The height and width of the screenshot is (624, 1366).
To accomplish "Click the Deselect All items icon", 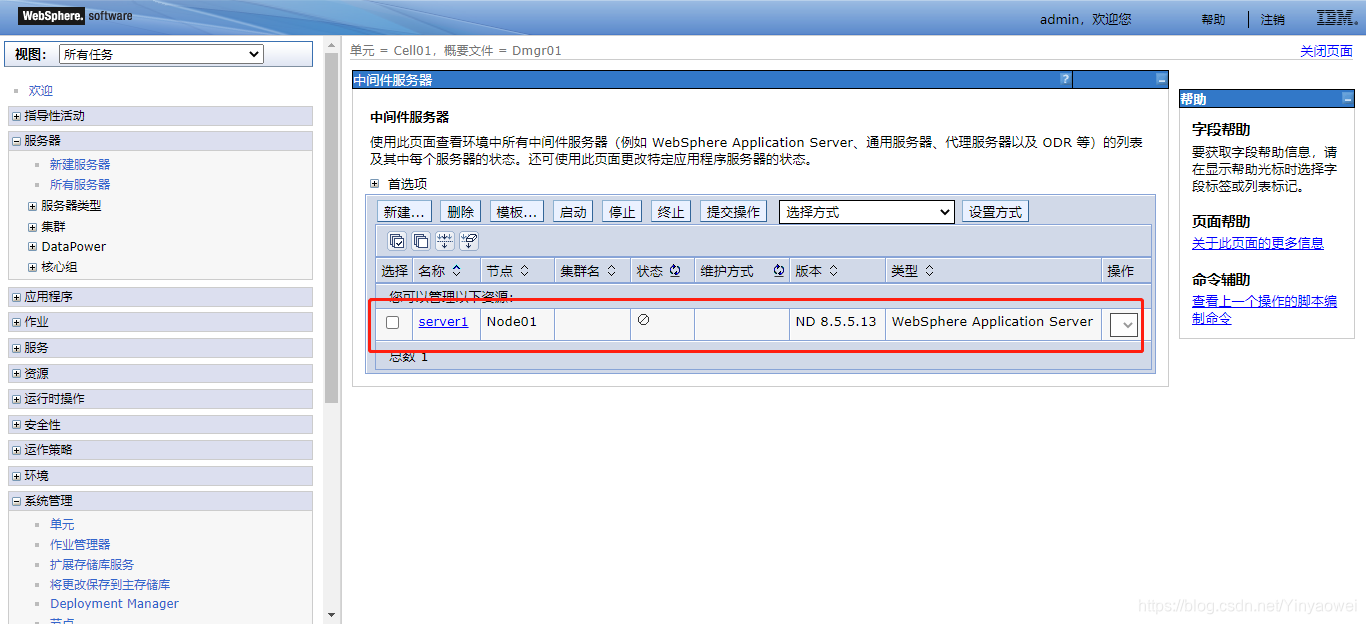I will click(421, 241).
